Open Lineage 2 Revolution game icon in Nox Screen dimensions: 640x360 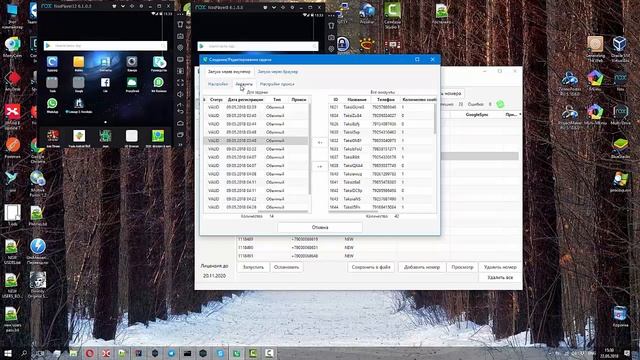tap(79, 104)
